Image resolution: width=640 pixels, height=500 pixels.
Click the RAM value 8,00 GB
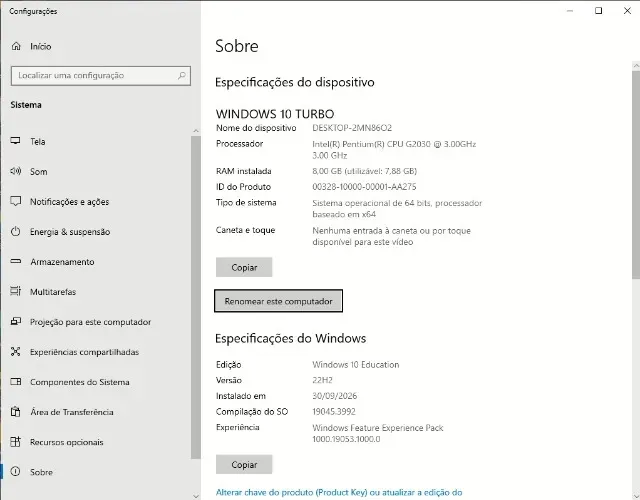[x=364, y=171]
